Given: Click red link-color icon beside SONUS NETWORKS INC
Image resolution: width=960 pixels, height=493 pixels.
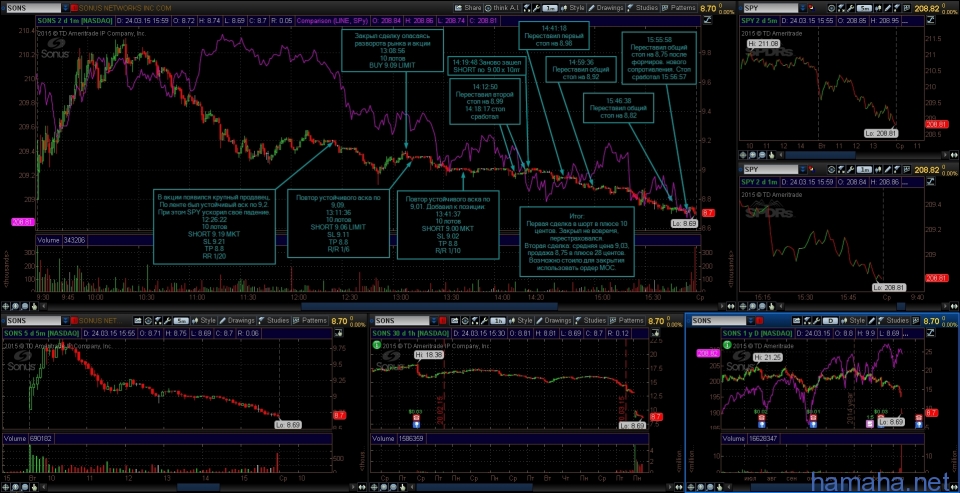Looking at the screenshot, I should (x=74, y=8).
